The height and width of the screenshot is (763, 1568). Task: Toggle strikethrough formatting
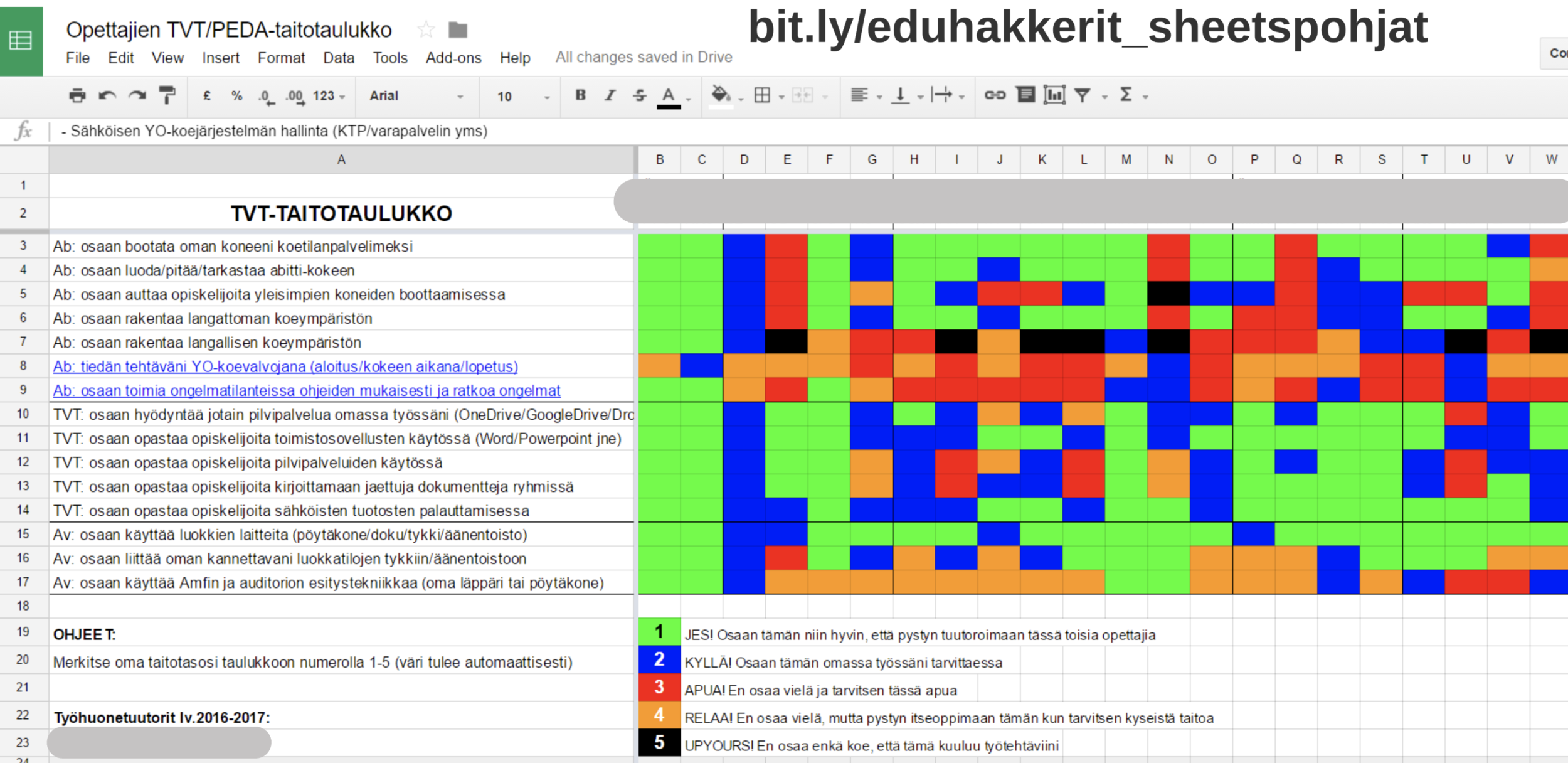(x=639, y=95)
